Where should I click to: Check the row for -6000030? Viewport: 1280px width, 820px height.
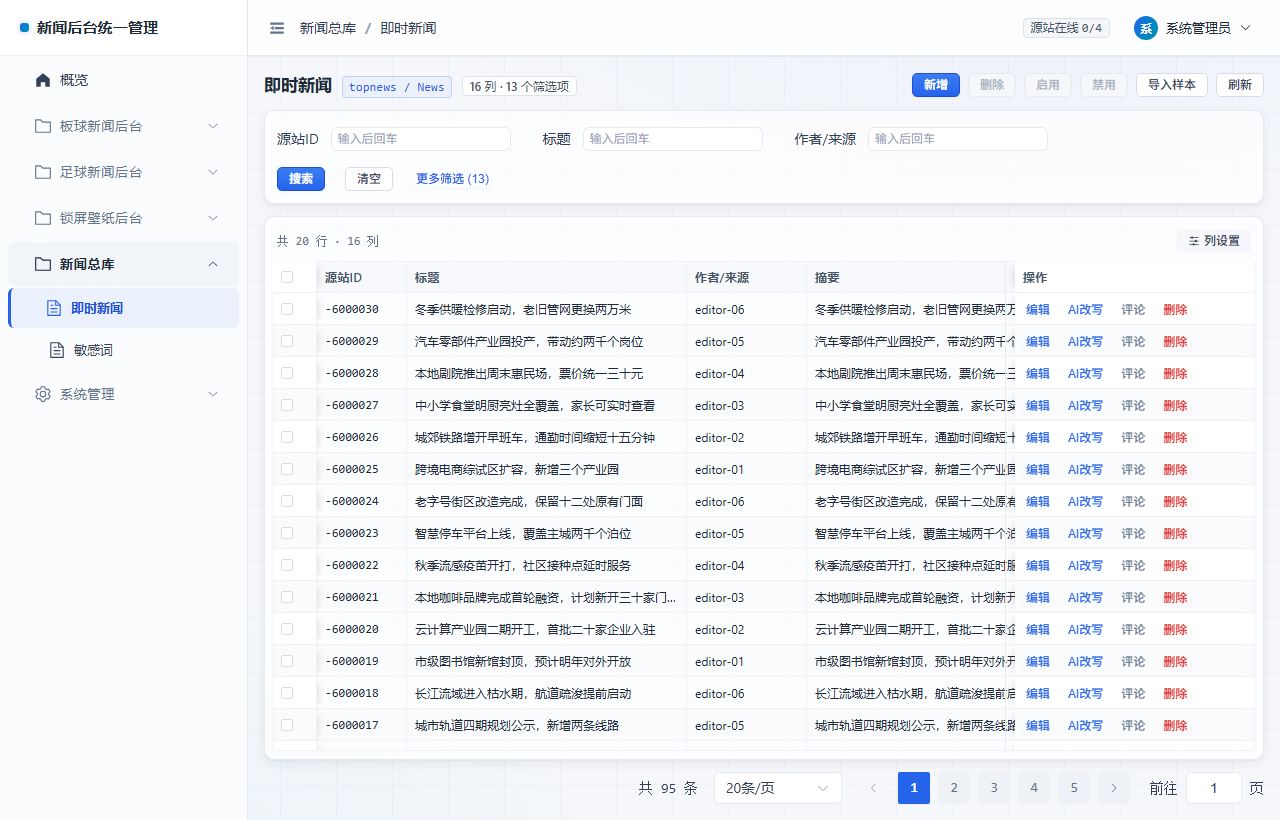pyautogui.click(x=287, y=309)
